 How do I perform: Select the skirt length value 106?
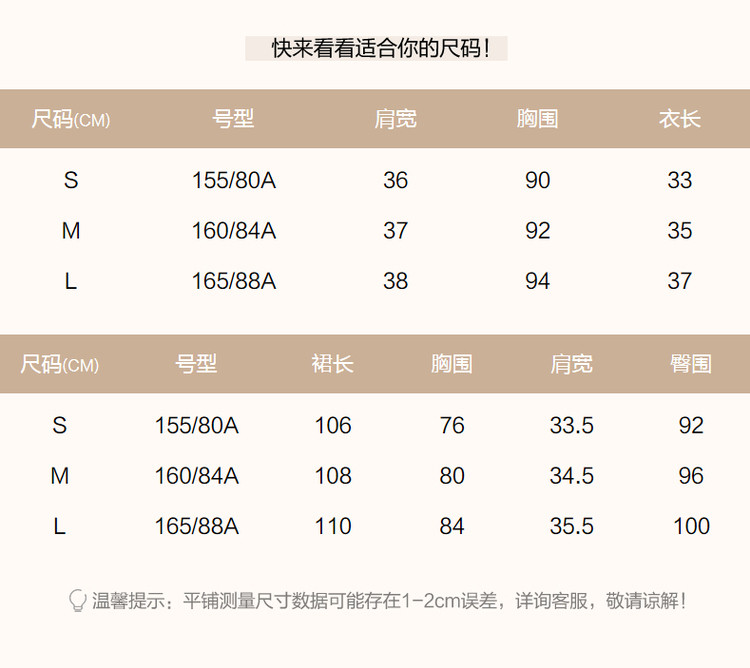(333, 425)
